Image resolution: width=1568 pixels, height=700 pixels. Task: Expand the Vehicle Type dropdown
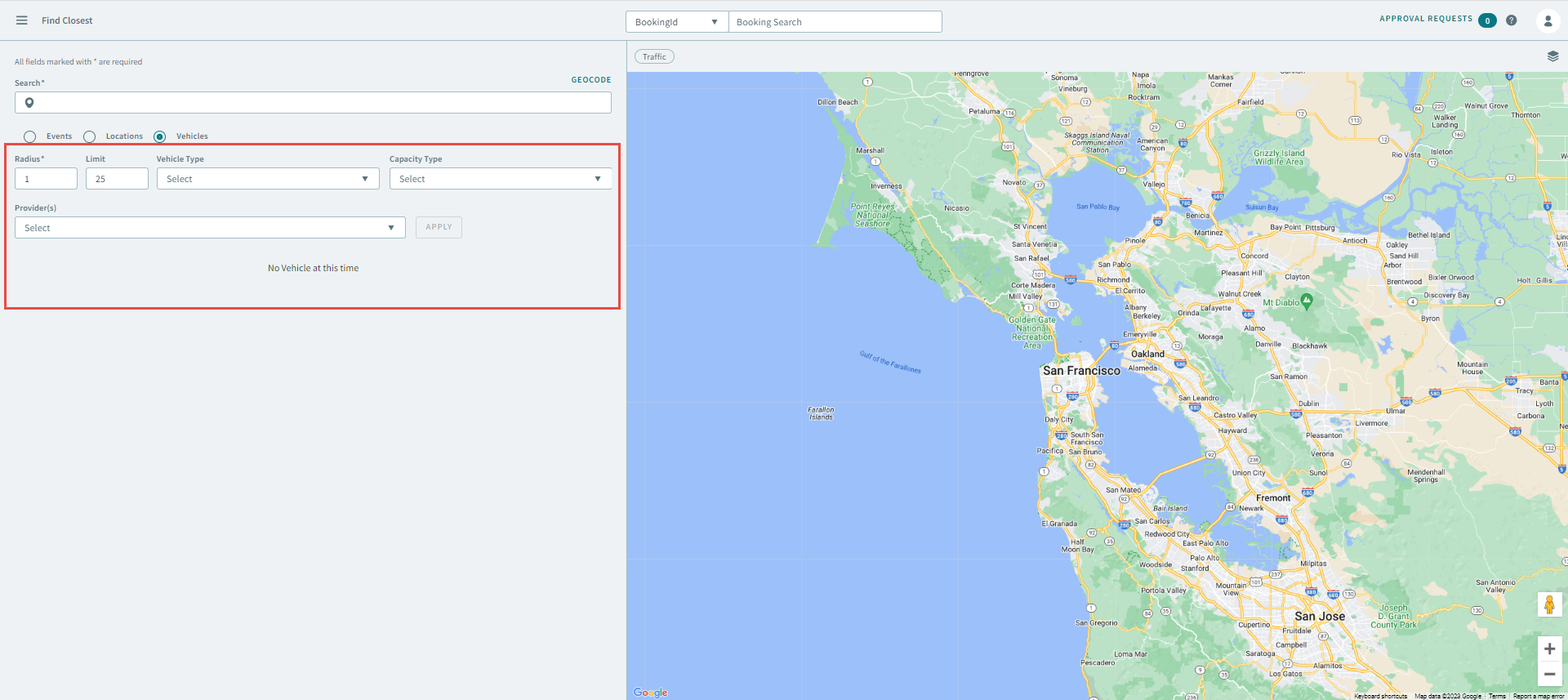pyautogui.click(x=268, y=179)
